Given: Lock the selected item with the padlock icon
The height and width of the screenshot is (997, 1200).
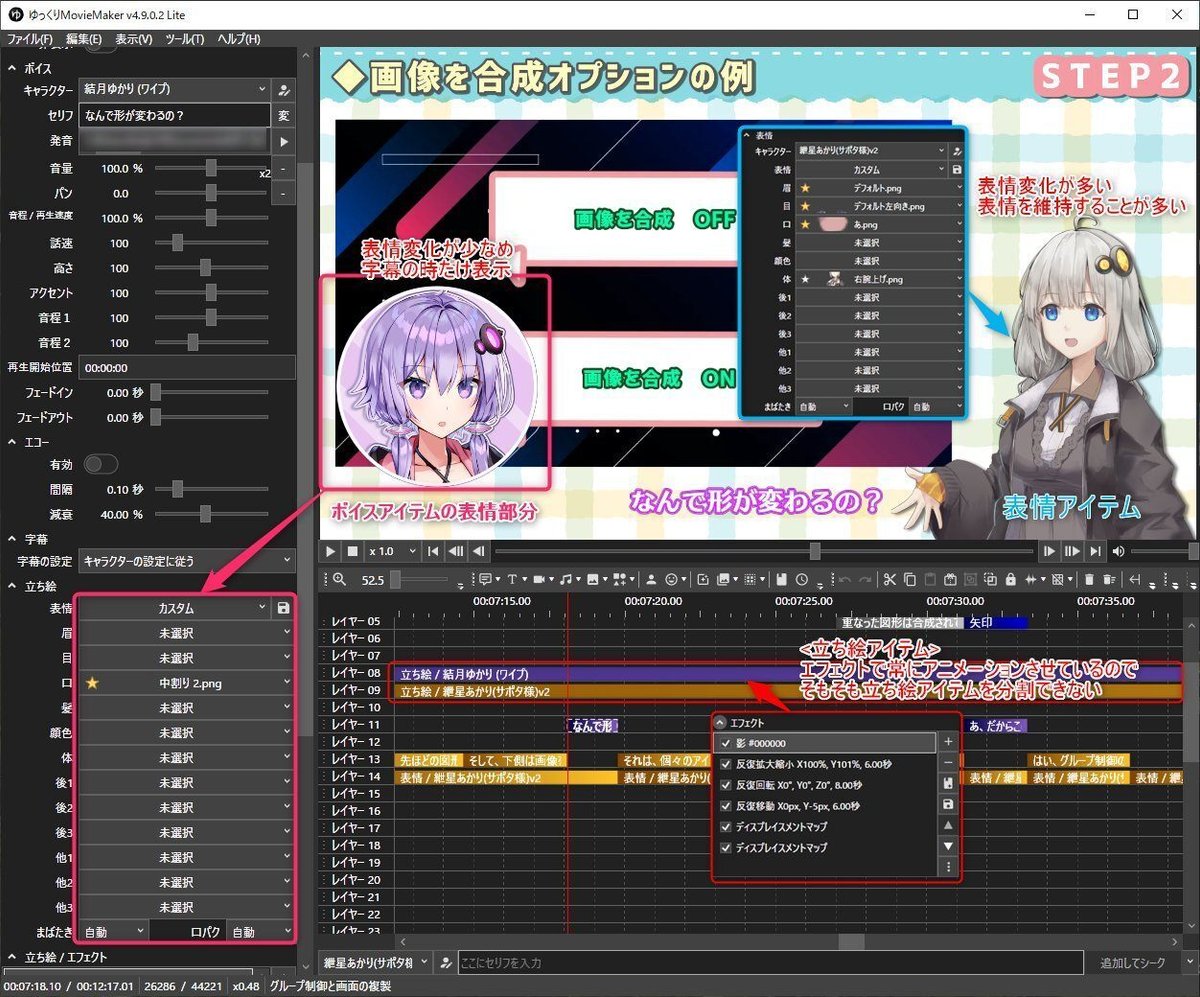Looking at the screenshot, I should coord(1010,579).
